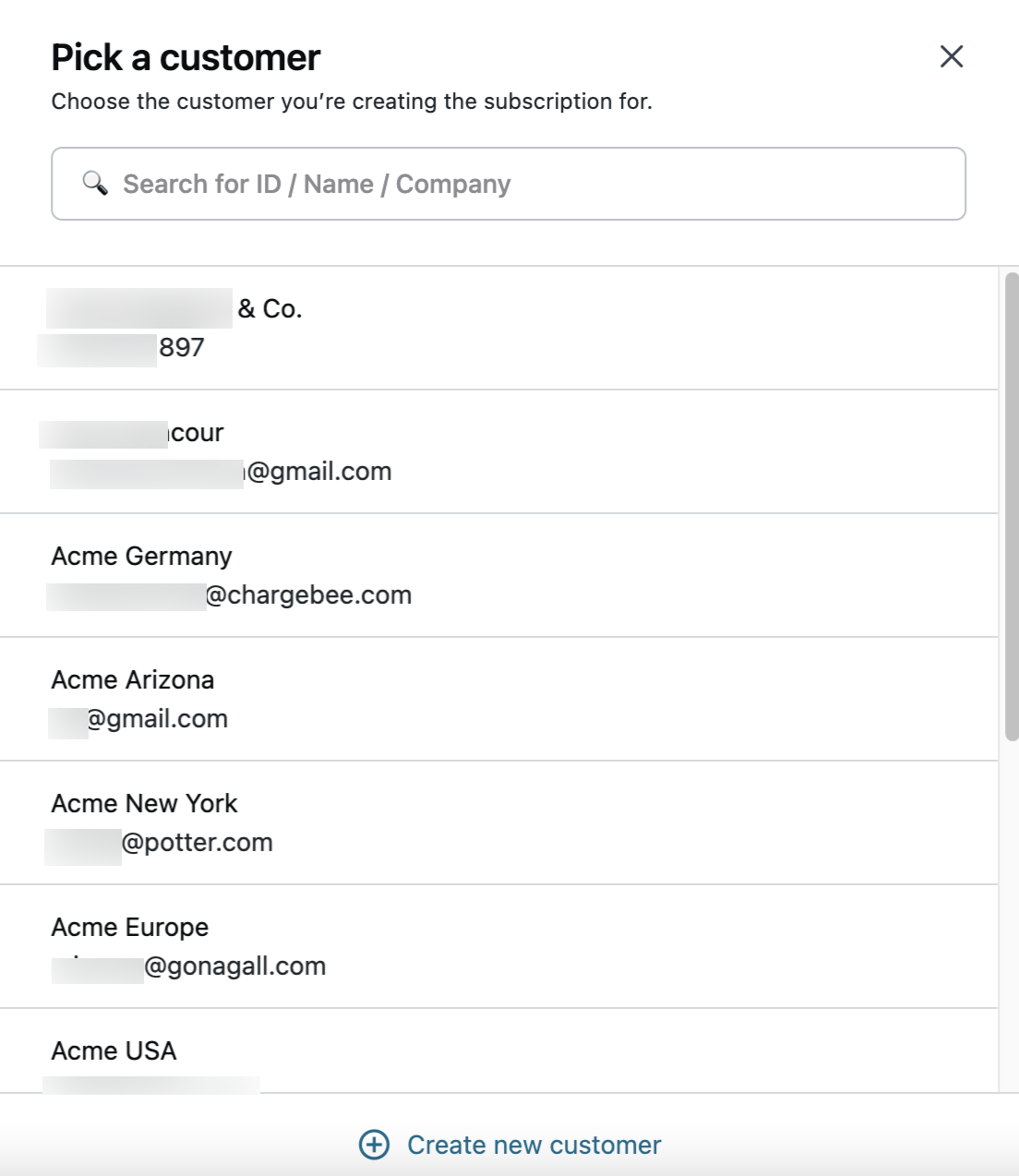The height and width of the screenshot is (1176, 1019).
Task: Click the "Pick a customer" heading
Action: [x=186, y=57]
